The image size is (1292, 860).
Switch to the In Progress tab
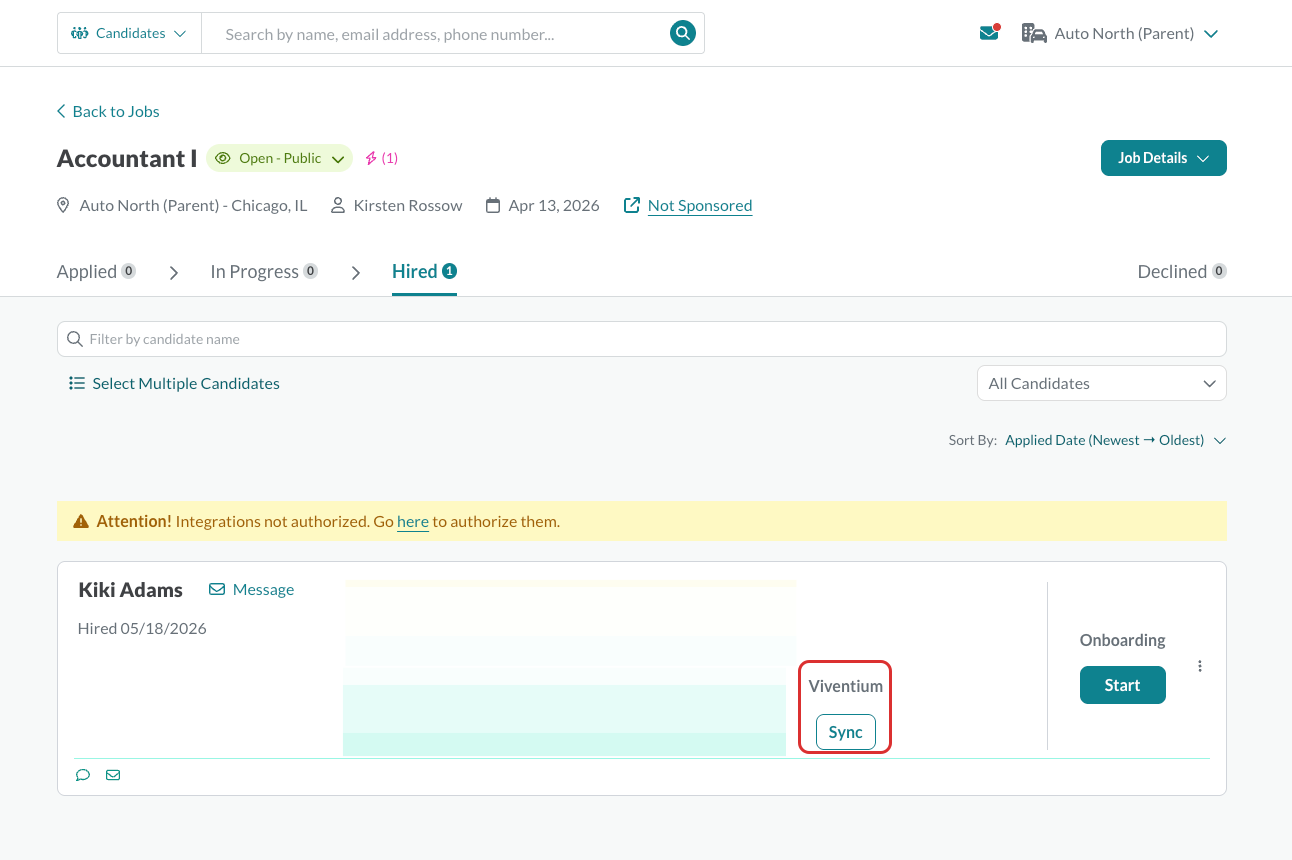point(264,271)
